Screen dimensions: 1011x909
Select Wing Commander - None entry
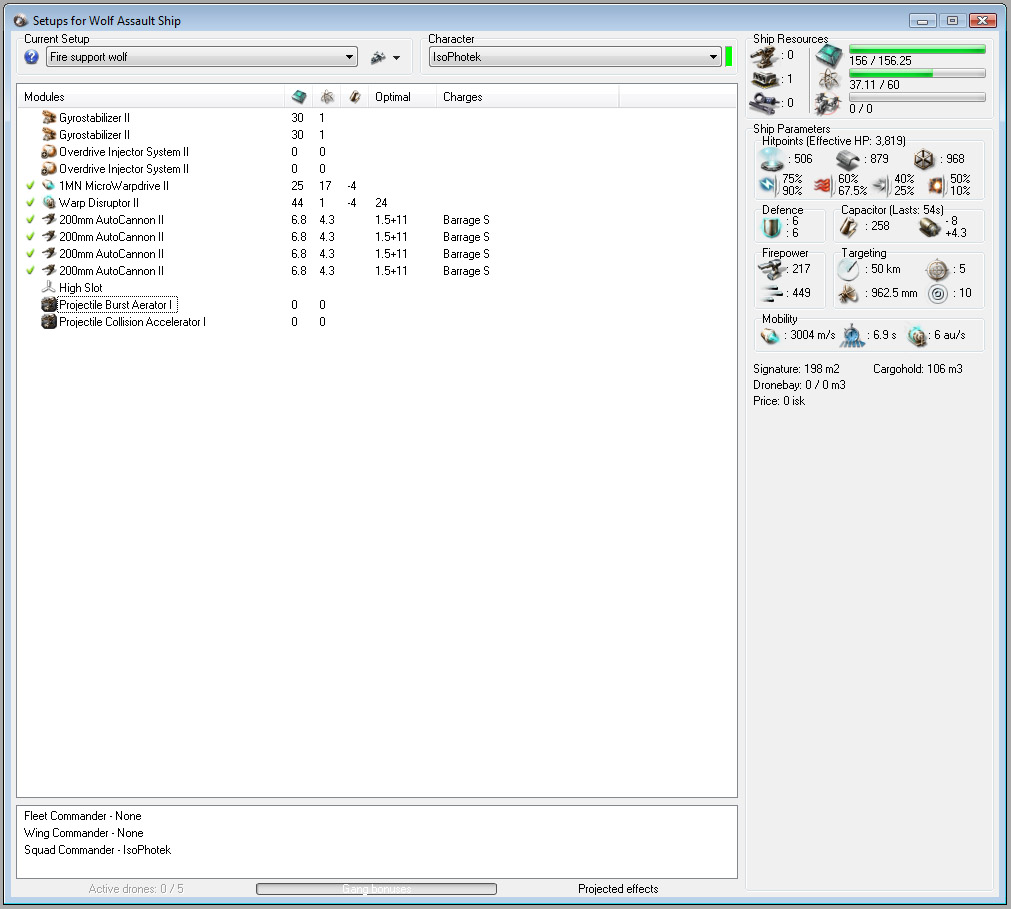click(83, 833)
